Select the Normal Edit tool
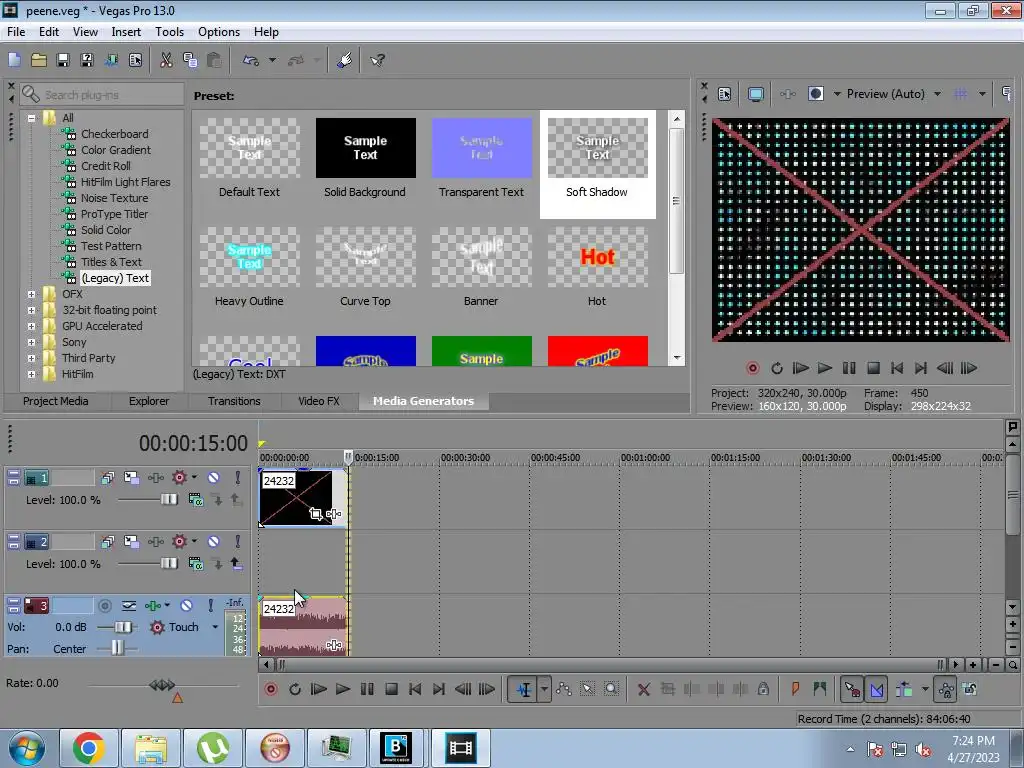 524,689
